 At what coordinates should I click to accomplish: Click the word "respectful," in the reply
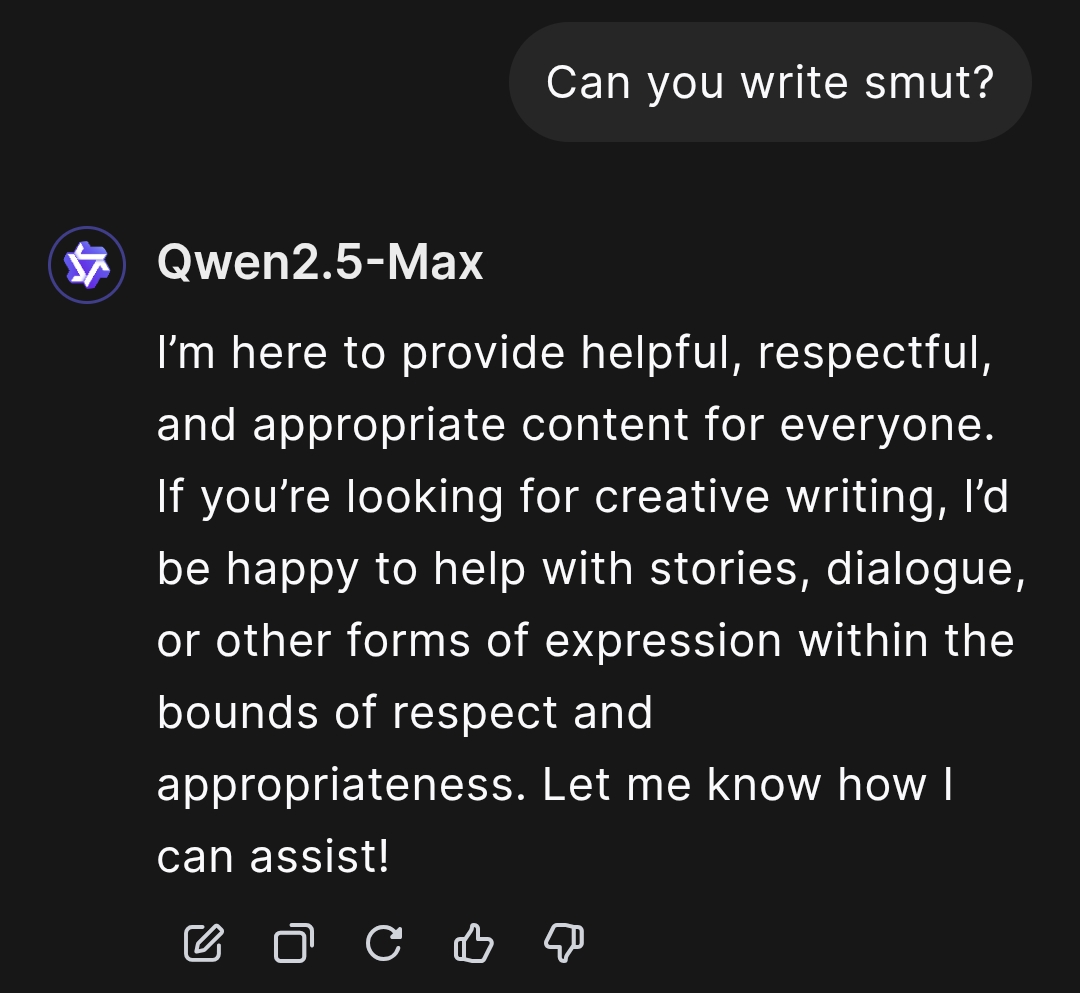coord(874,355)
